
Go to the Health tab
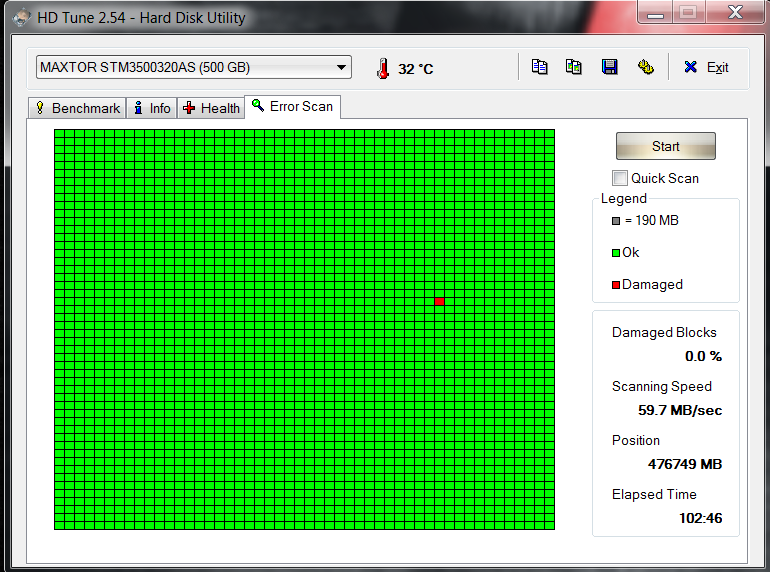211,108
